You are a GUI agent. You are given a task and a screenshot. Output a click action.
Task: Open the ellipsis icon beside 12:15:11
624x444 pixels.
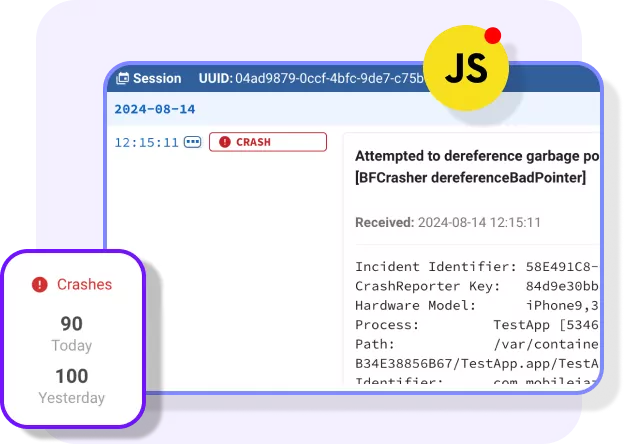tap(193, 142)
